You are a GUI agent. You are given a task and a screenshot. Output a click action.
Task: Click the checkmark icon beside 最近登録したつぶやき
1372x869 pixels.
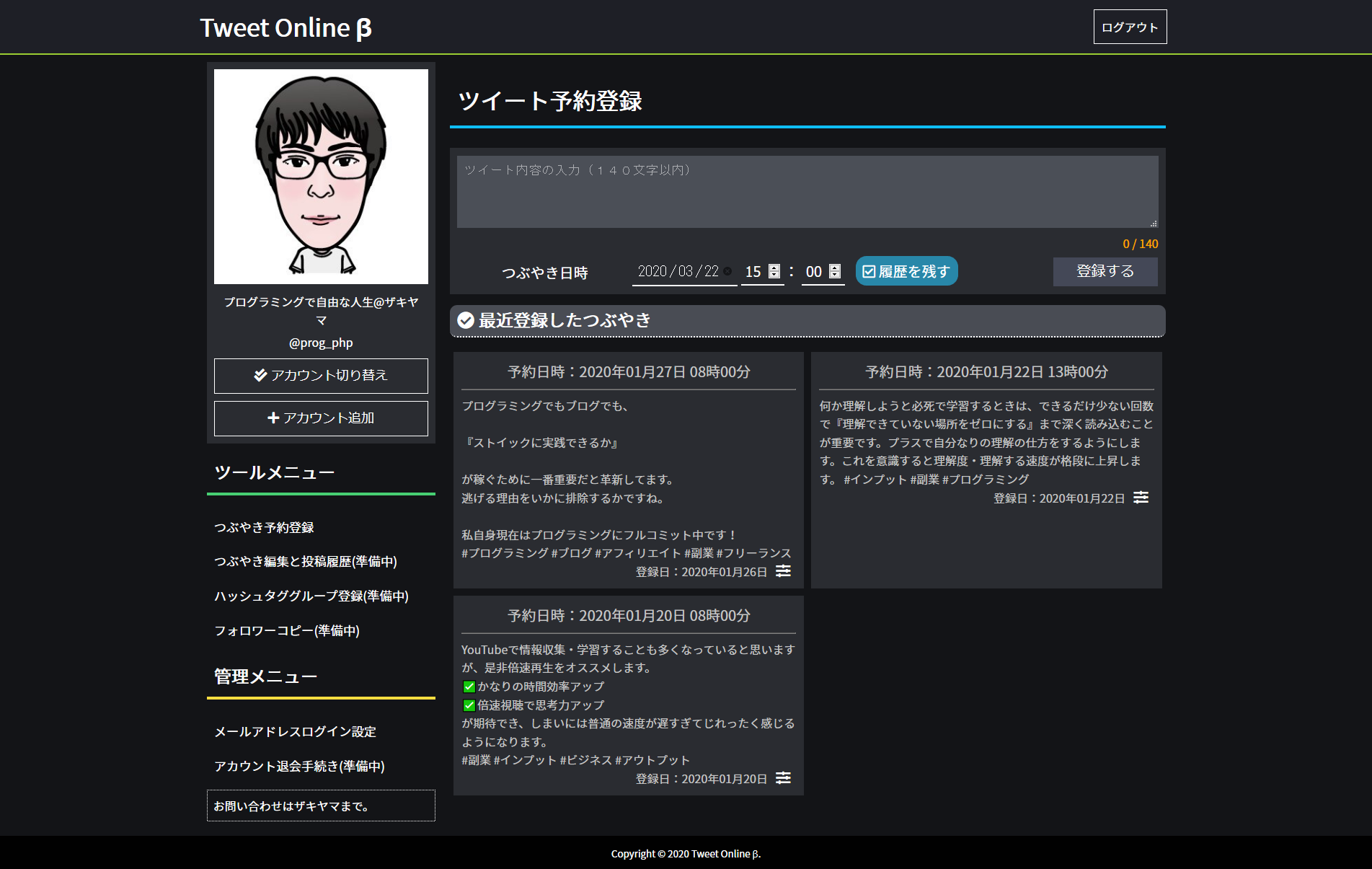(466, 320)
